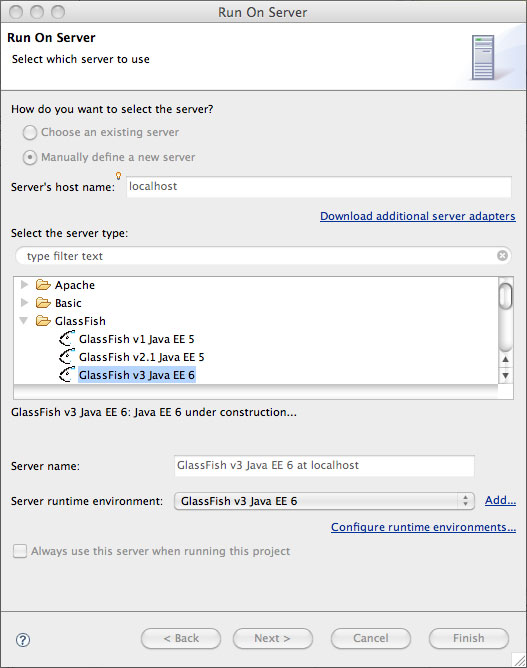This screenshot has width=527, height=668.
Task: Open the Server runtime environment dropdown
Action: pos(324,501)
